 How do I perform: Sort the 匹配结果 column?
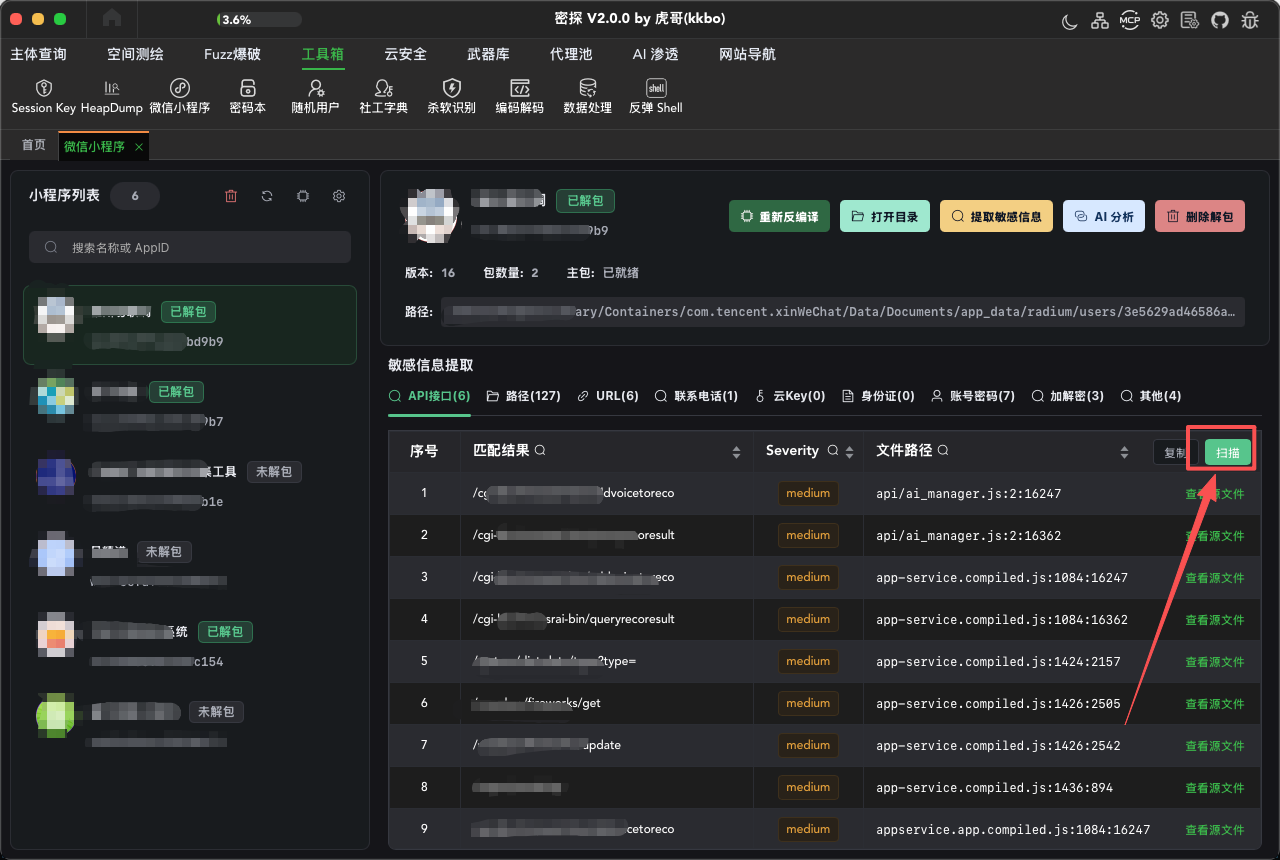pos(737,452)
